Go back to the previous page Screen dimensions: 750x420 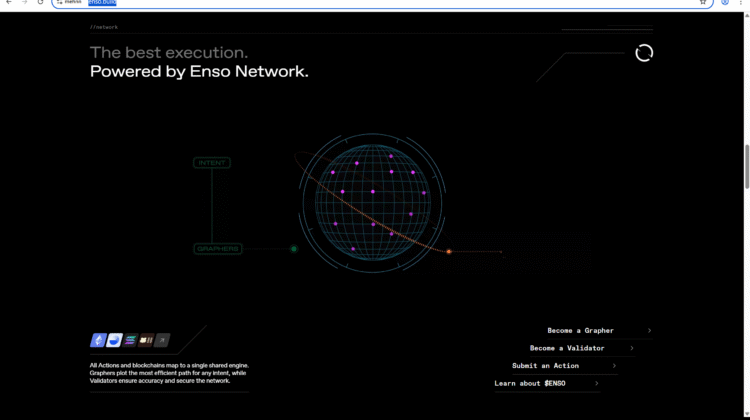point(8,3)
